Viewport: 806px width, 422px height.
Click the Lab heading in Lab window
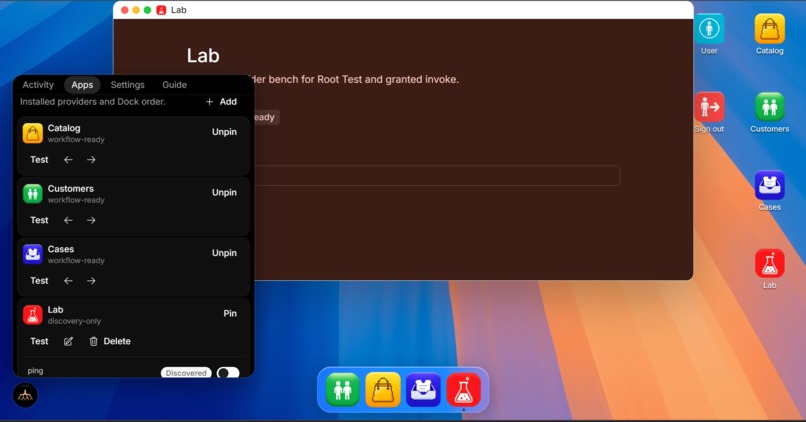point(203,56)
